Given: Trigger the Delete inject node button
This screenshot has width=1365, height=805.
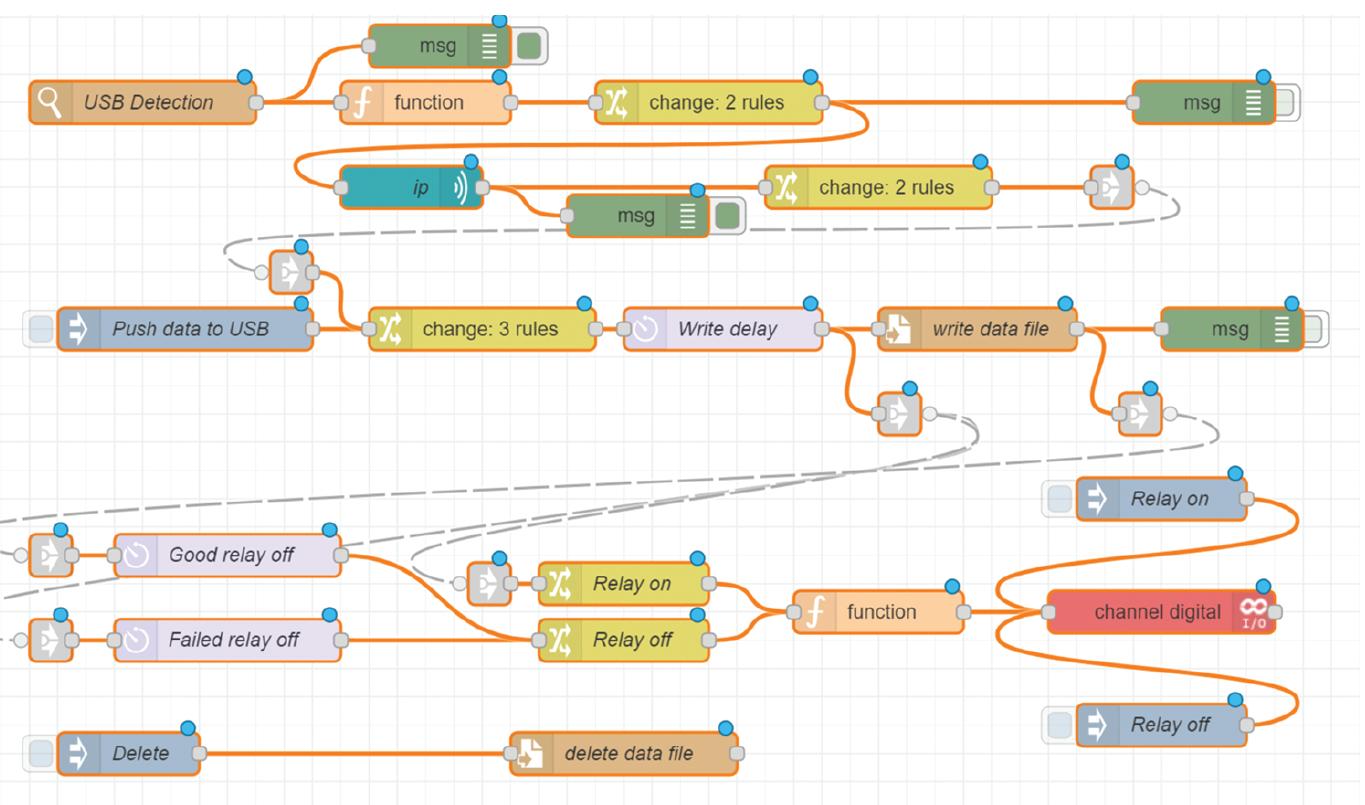Looking at the screenshot, I should (41, 753).
